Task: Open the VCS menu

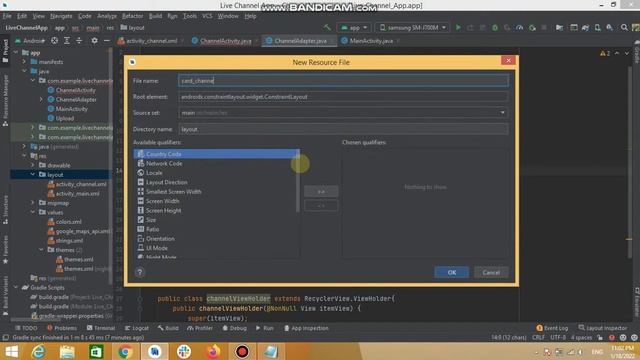Action: click(207, 16)
